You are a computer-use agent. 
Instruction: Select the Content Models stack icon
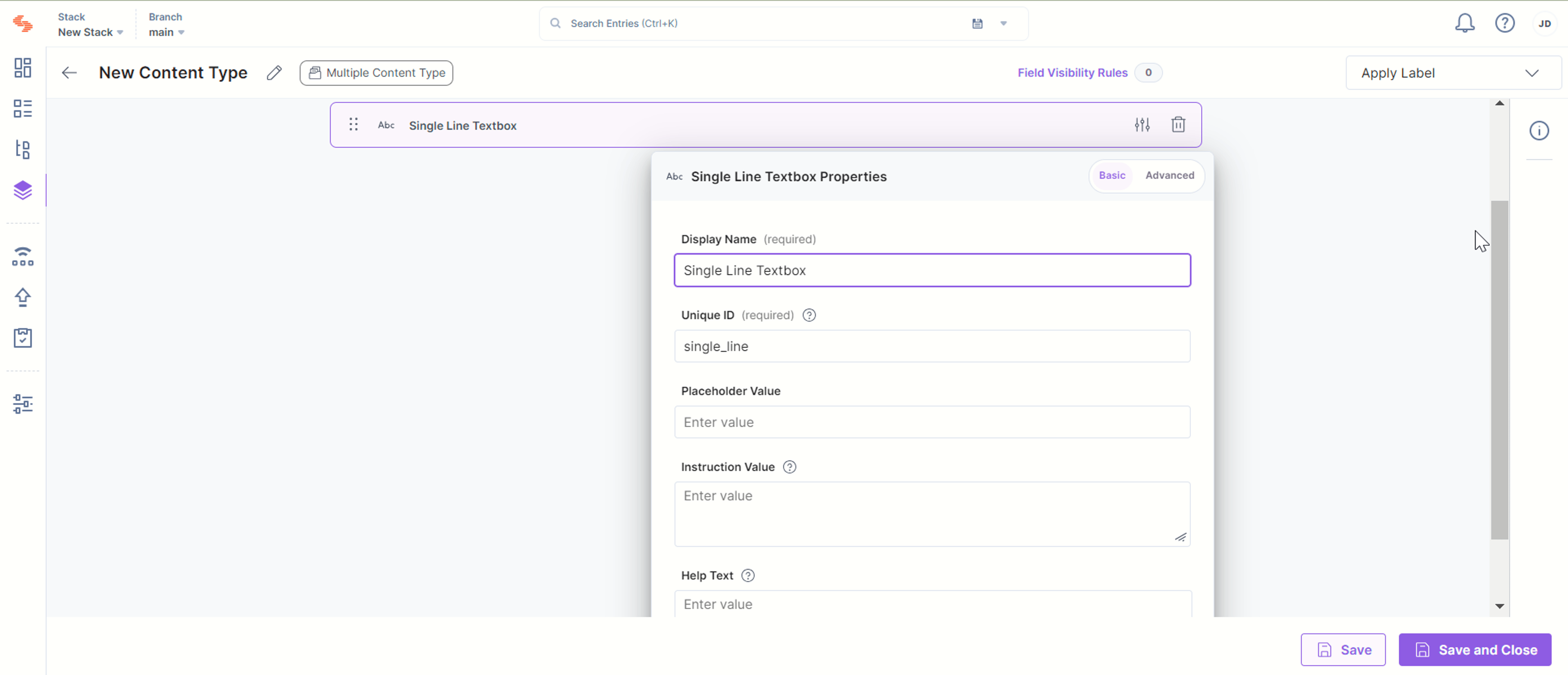click(x=22, y=190)
